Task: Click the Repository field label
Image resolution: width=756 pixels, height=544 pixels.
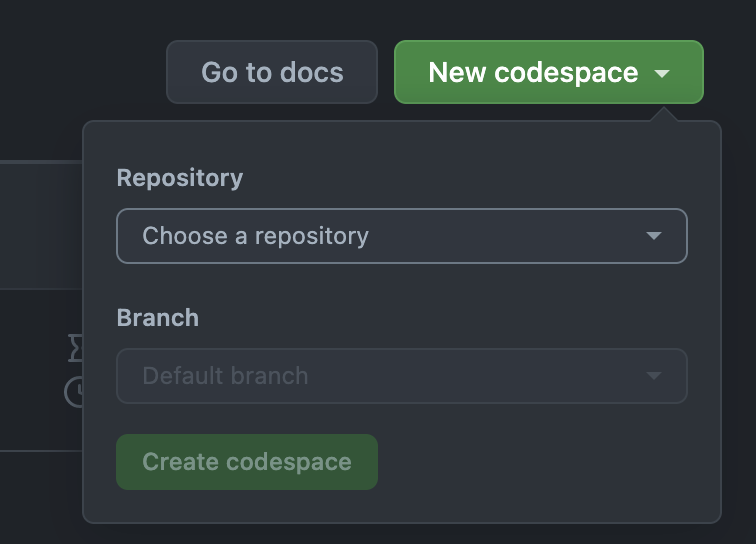Action: point(180,178)
